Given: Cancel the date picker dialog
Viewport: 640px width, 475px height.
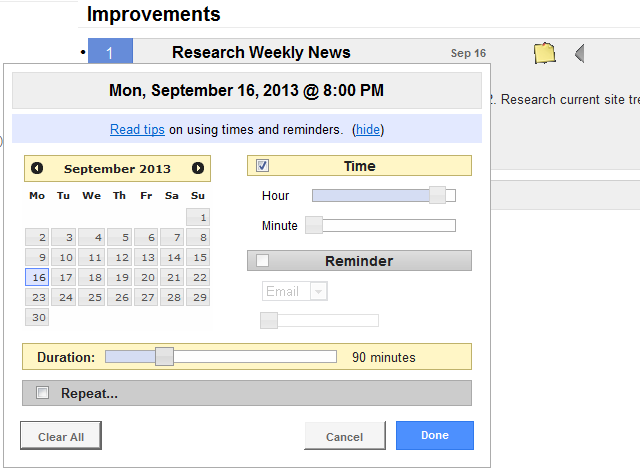Looking at the screenshot, I should pyautogui.click(x=345, y=437).
